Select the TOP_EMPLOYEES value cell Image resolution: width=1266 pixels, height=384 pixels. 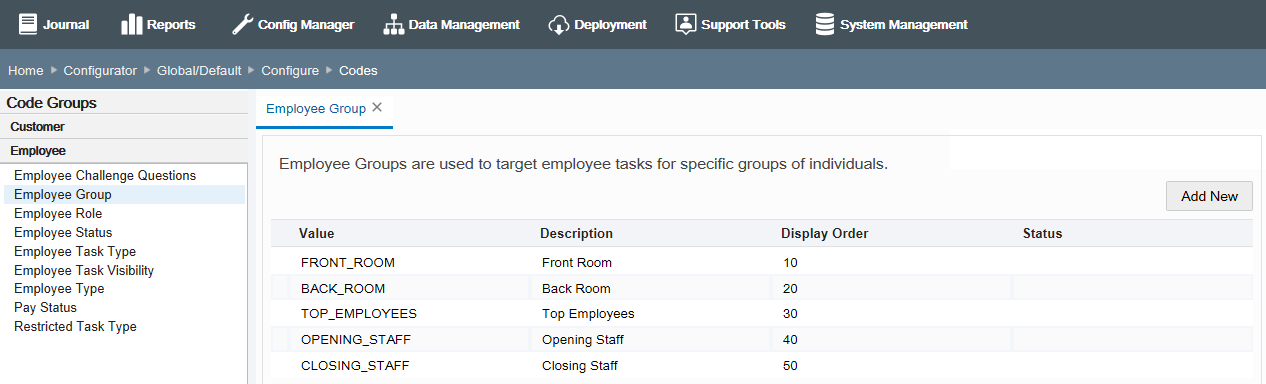(x=359, y=313)
